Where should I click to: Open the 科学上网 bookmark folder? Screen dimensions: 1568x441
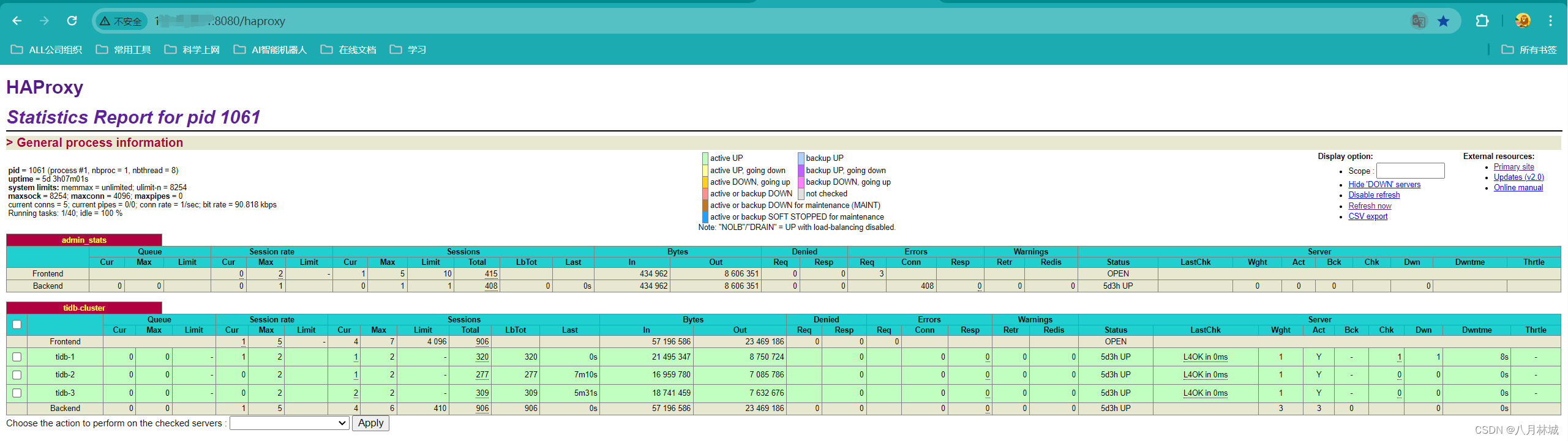click(192, 50)
